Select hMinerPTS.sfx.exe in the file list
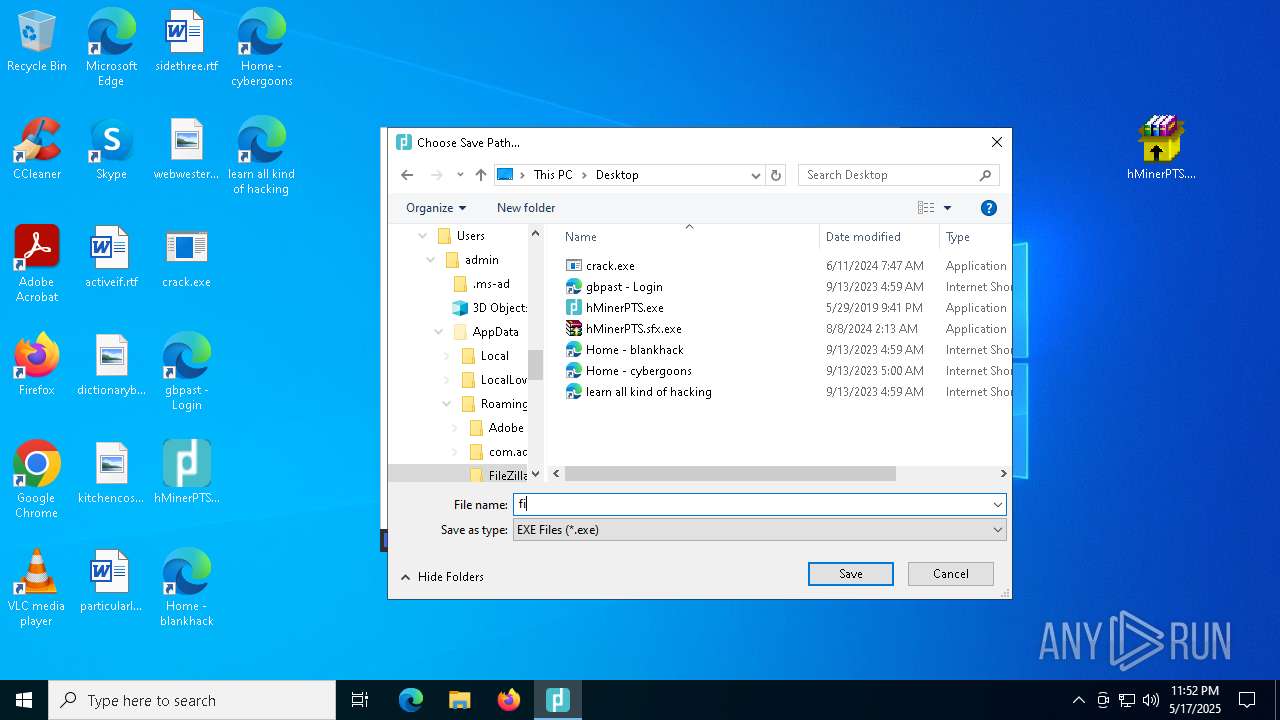The image size is (1280, 720). pyautogui.click(x=633, y=329)
